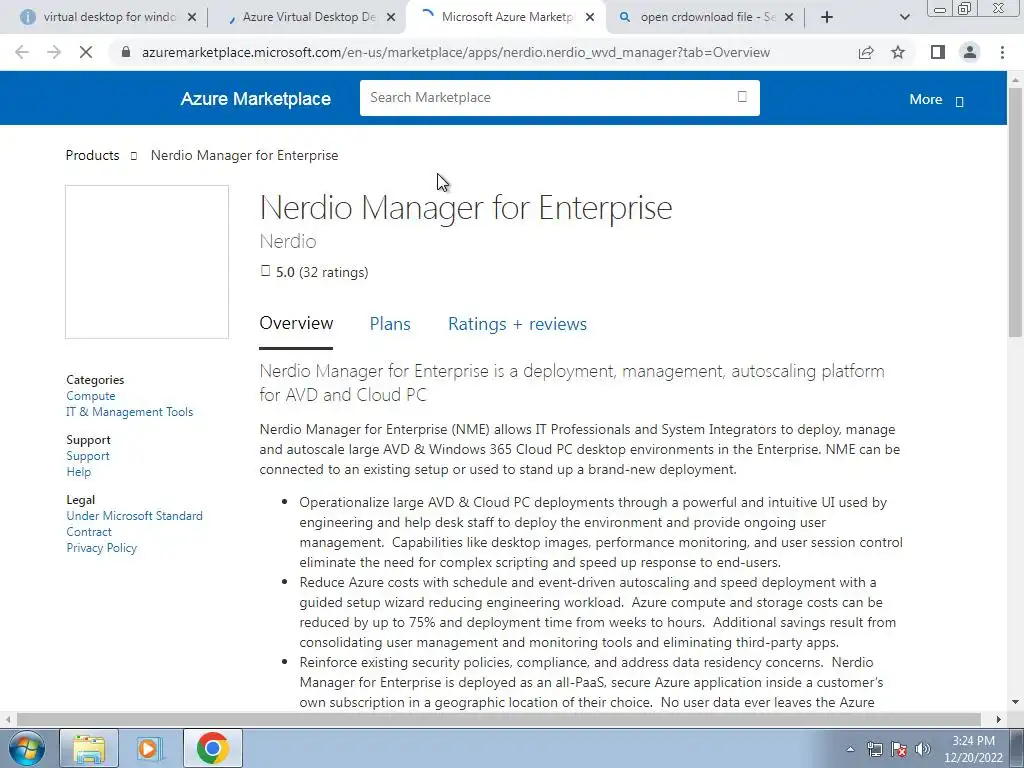Switch to Azure Virtual Desktop tab

(x=307, y=17)
